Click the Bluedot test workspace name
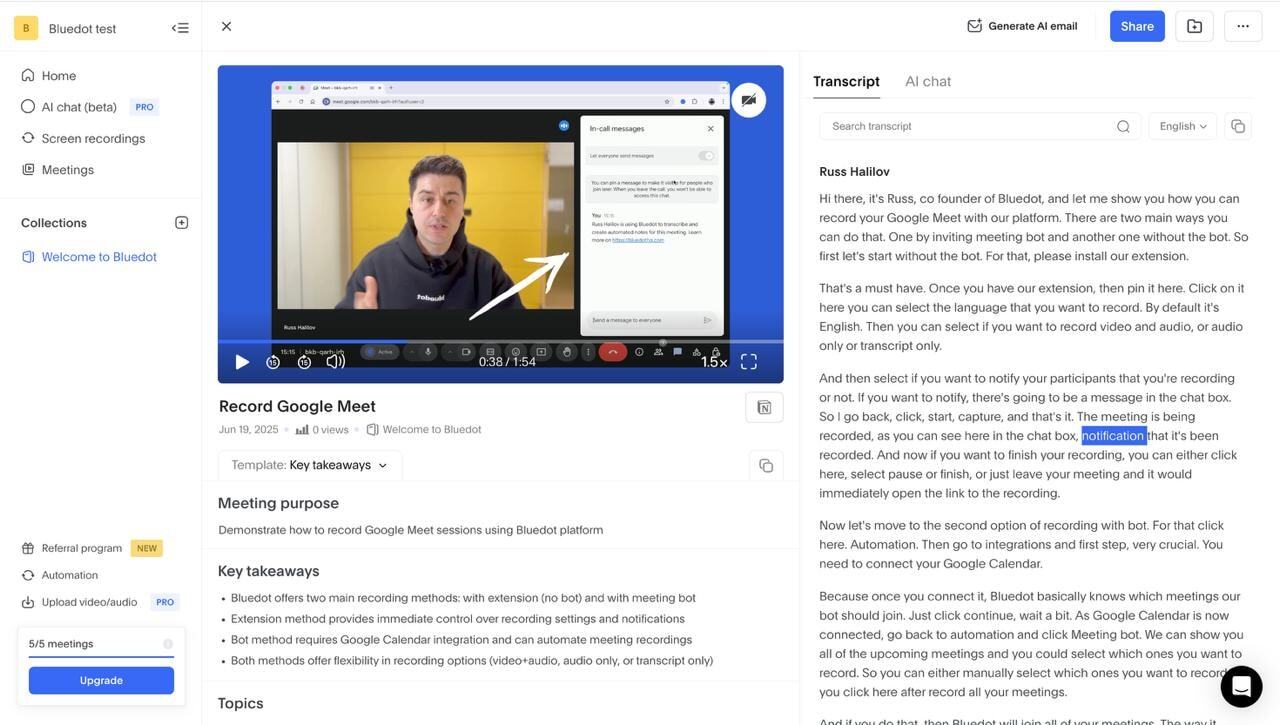The image size is (1280, 725). click(x=82, y=28)
